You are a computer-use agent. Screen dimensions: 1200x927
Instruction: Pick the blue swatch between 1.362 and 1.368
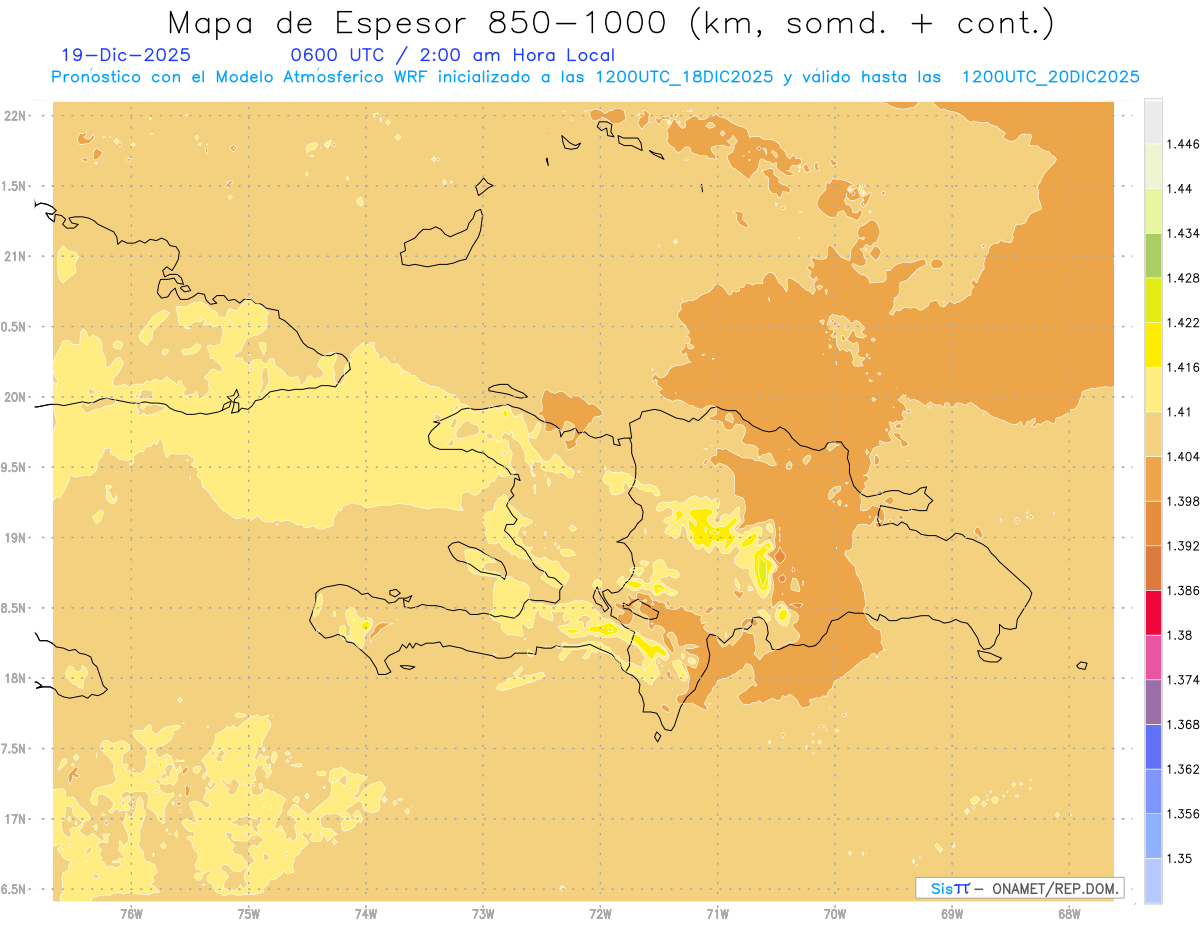[x=1153, y=747]
